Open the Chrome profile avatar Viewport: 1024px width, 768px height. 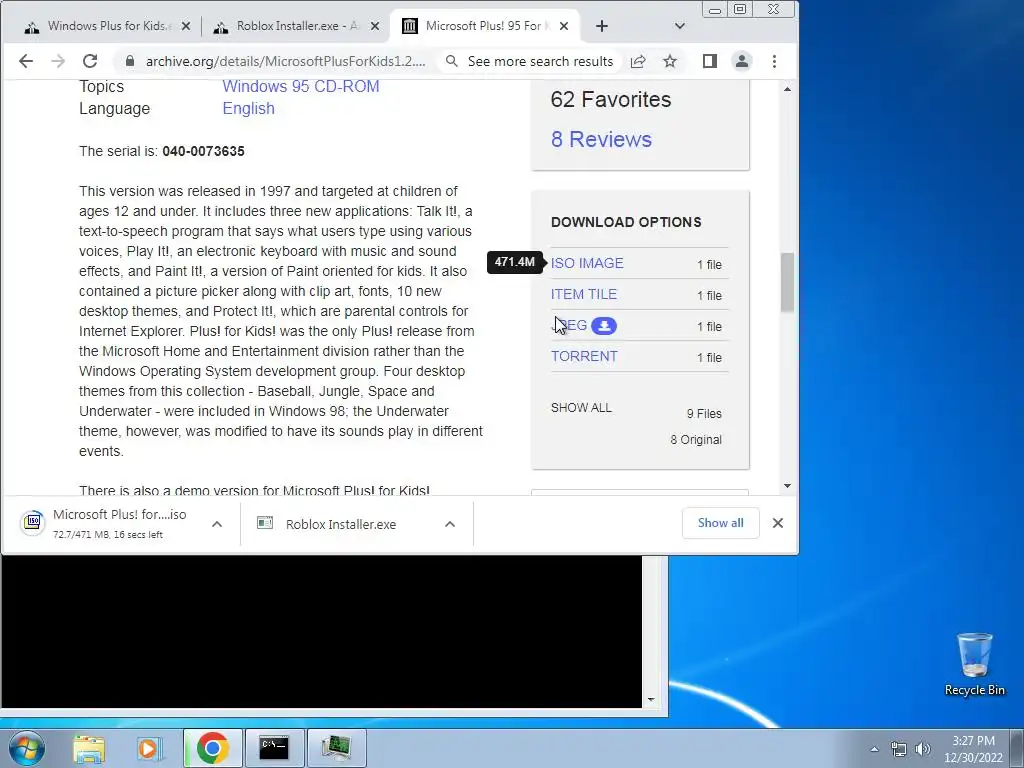(x=742, y=61)
